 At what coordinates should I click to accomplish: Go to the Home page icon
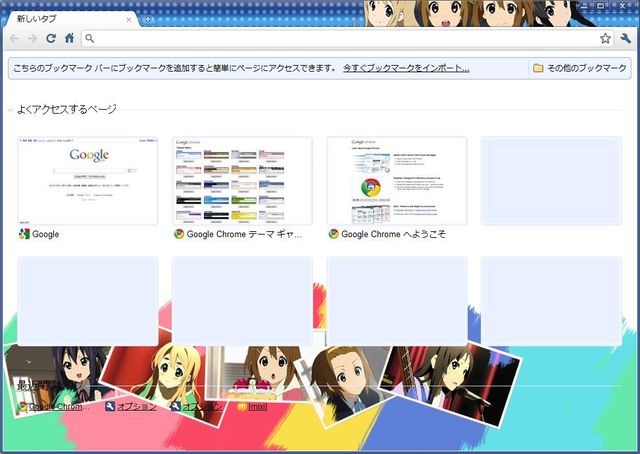coord(68,38)
